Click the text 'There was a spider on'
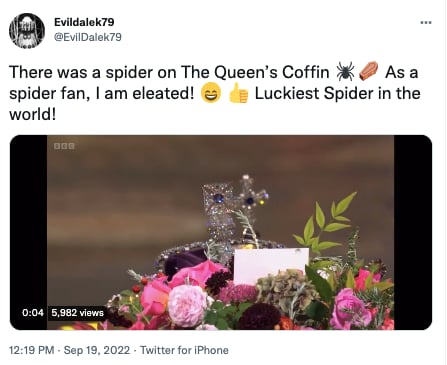 coord(92,72)
